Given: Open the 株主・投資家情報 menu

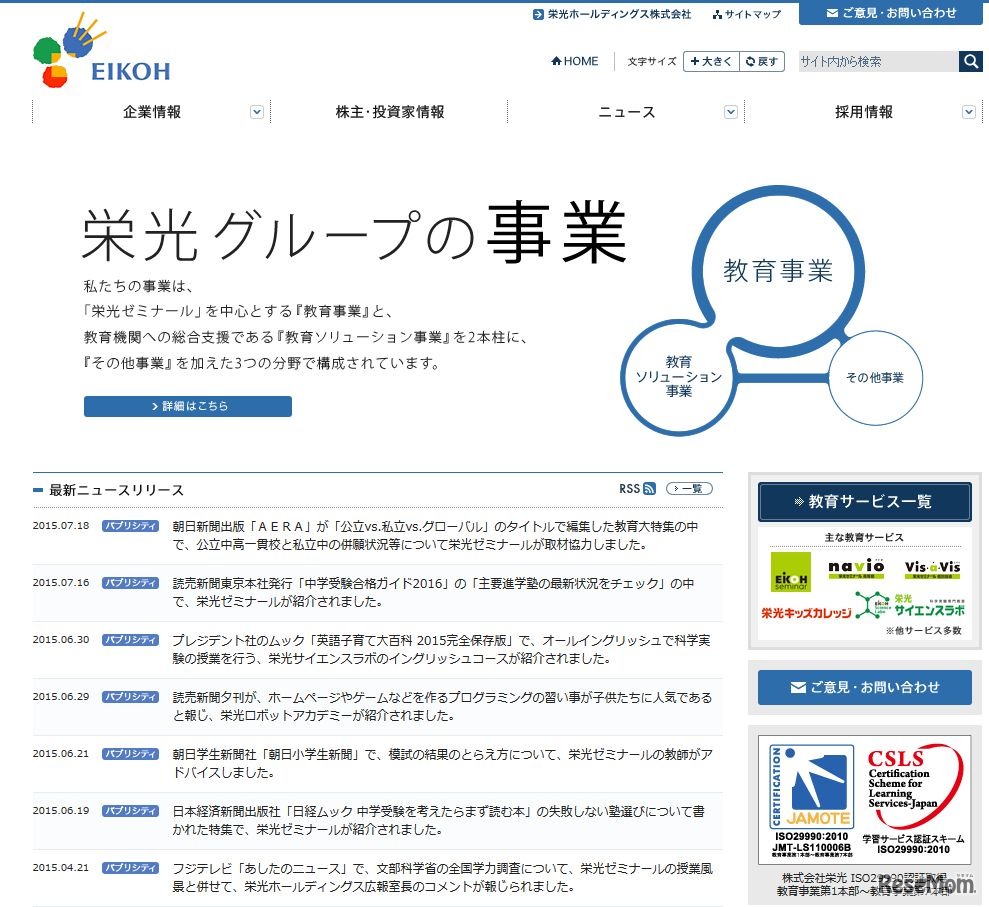Looking at the screenshot, I should 389,112.
